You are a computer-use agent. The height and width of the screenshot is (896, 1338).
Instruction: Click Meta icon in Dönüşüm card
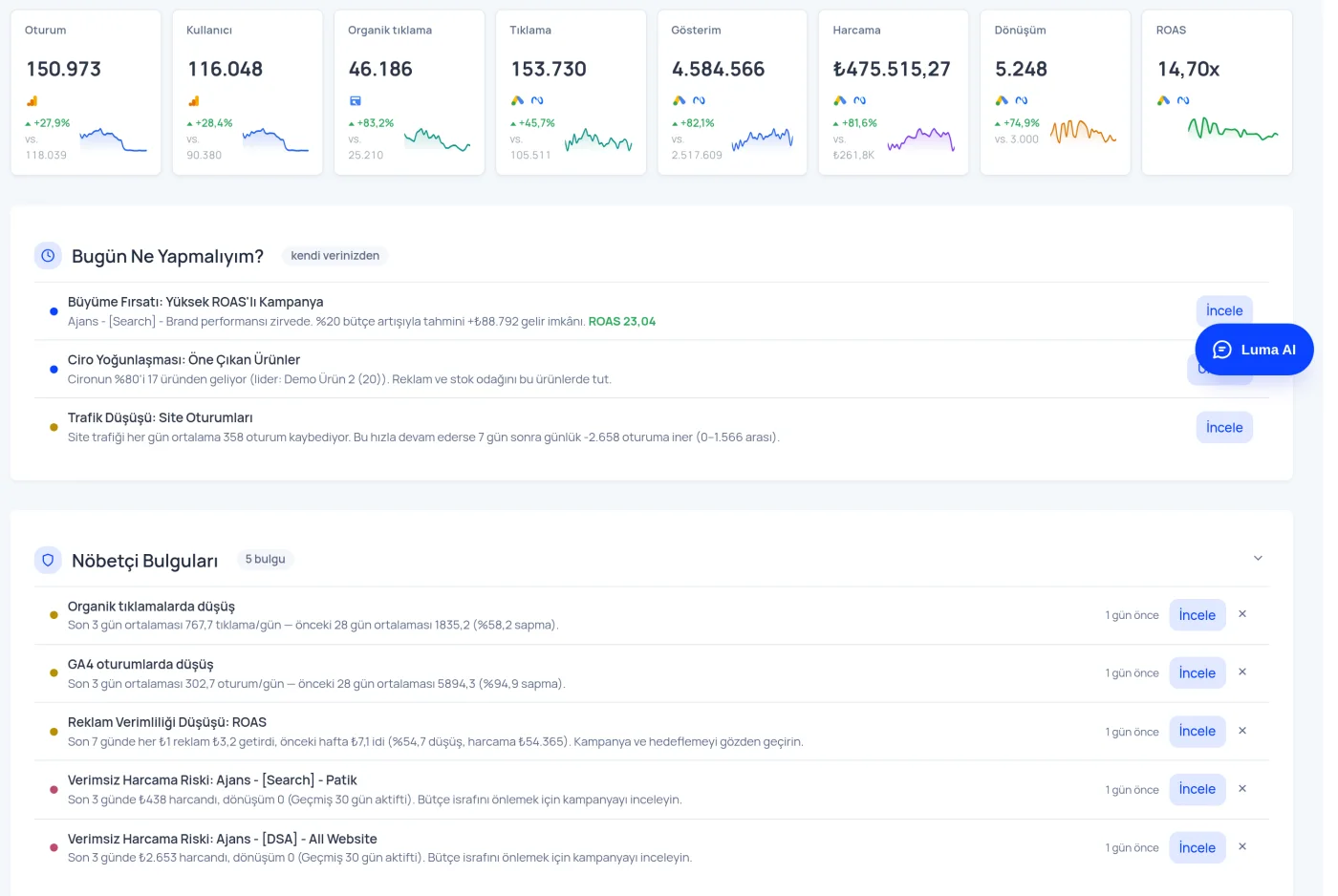pyautogui.click(x=1022, y=100)
